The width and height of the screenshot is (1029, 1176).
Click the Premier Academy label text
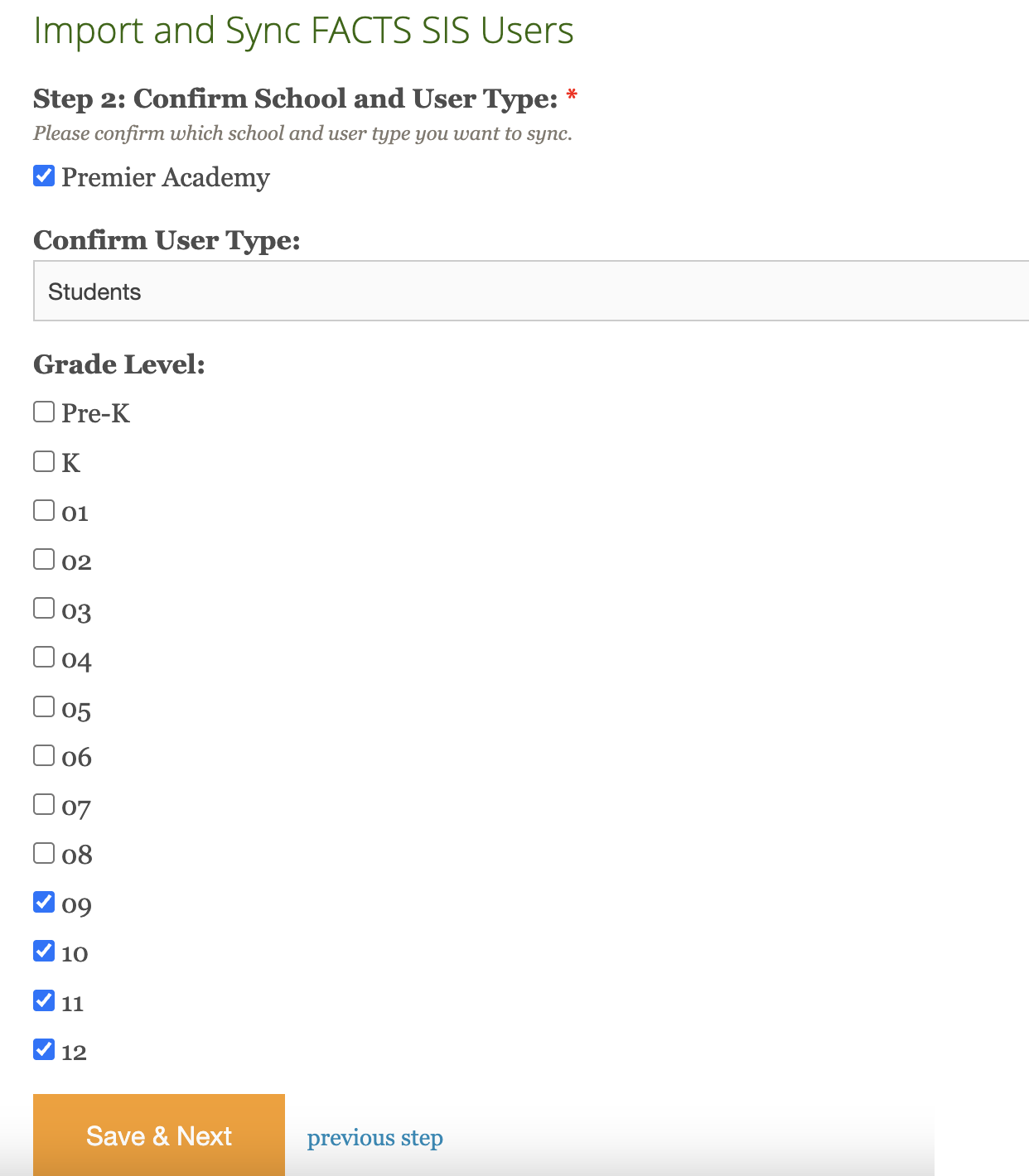click(x=166, y=178)
